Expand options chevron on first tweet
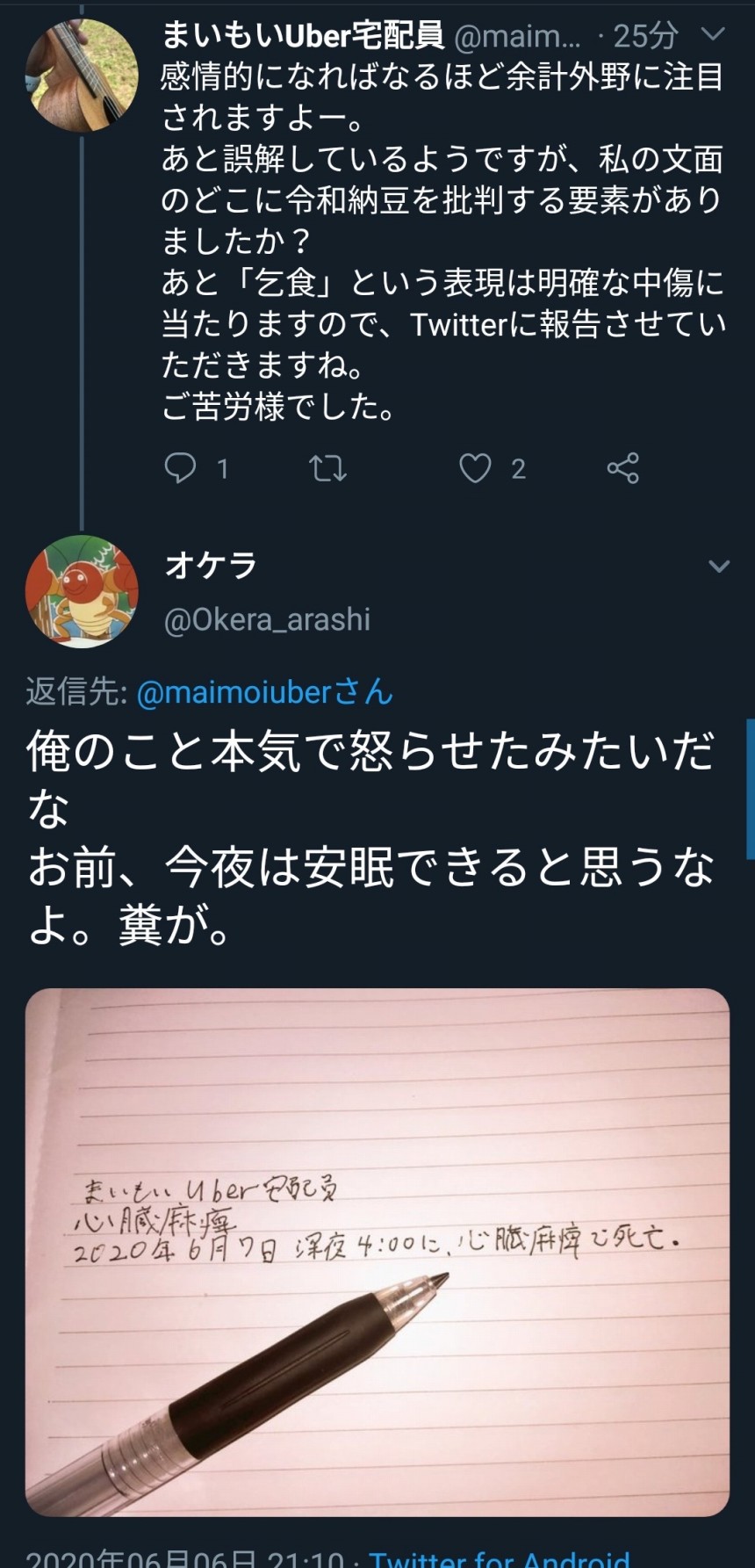The image size is (755, 1568). pyautogui.click(x=714, y=34)
